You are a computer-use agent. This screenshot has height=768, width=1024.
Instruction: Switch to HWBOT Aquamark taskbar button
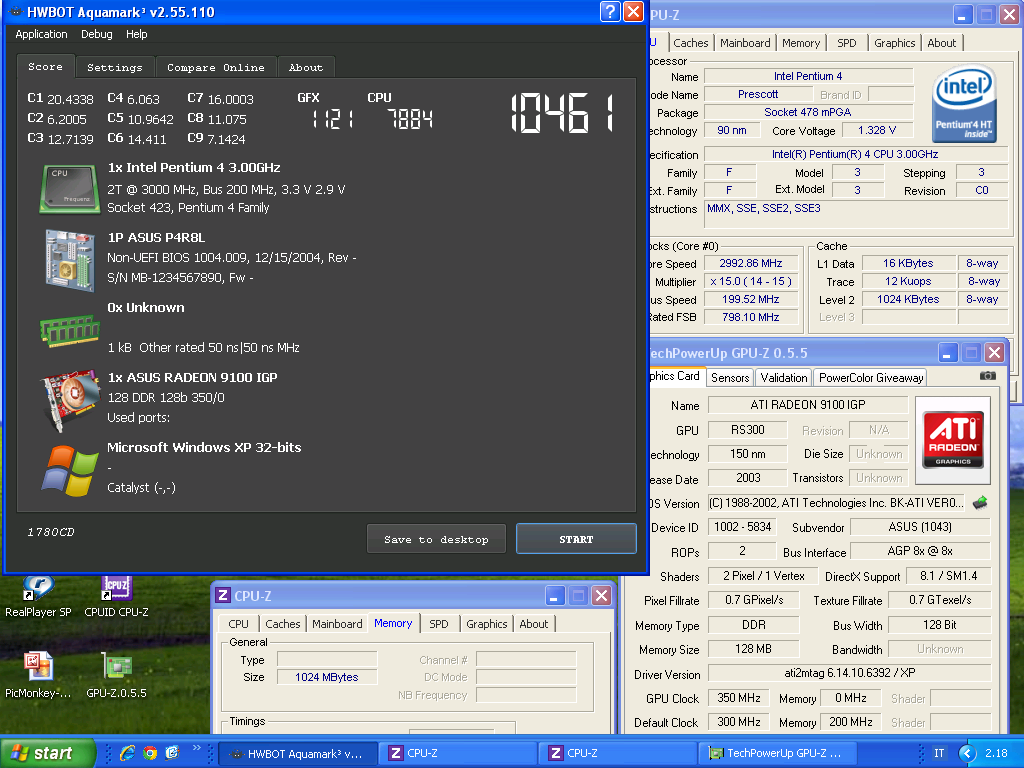(297, 753)
